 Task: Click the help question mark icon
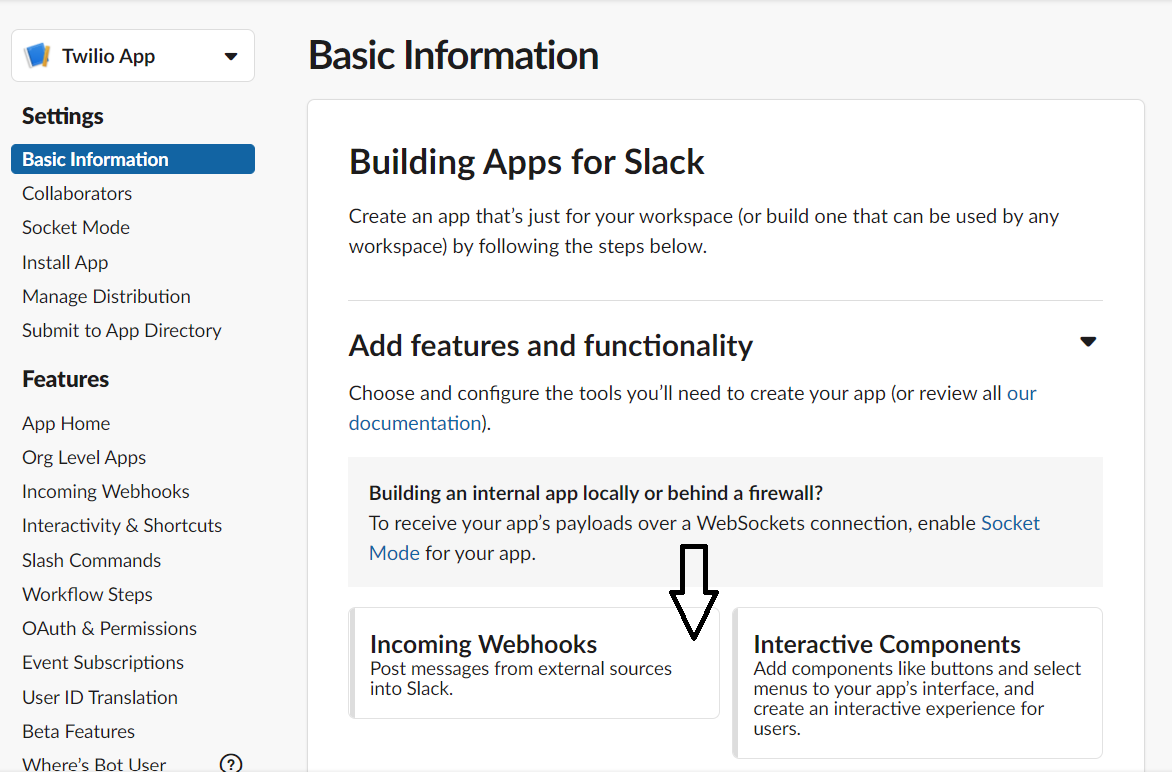231,763
